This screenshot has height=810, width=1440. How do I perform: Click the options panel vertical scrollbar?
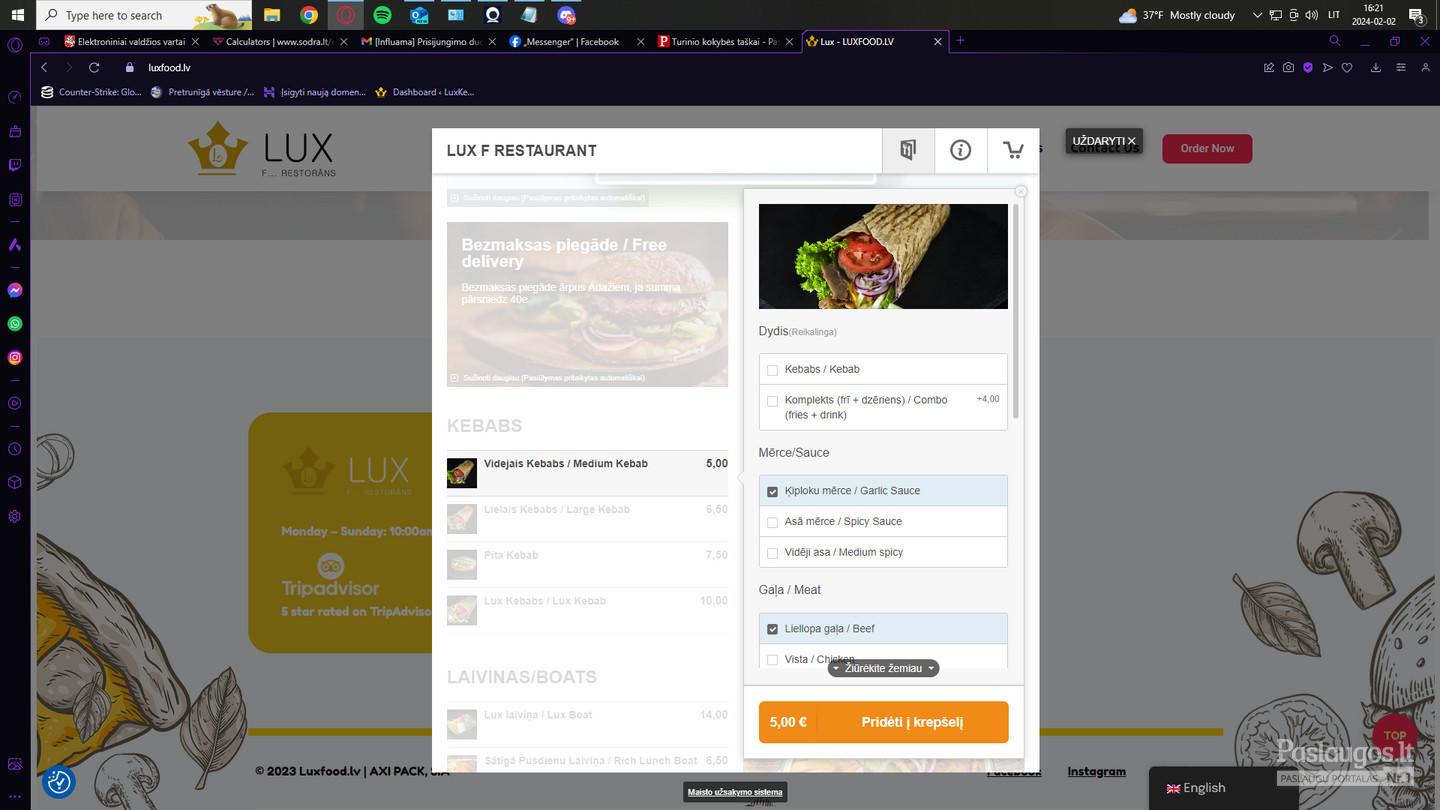[x=1017, y=311]
